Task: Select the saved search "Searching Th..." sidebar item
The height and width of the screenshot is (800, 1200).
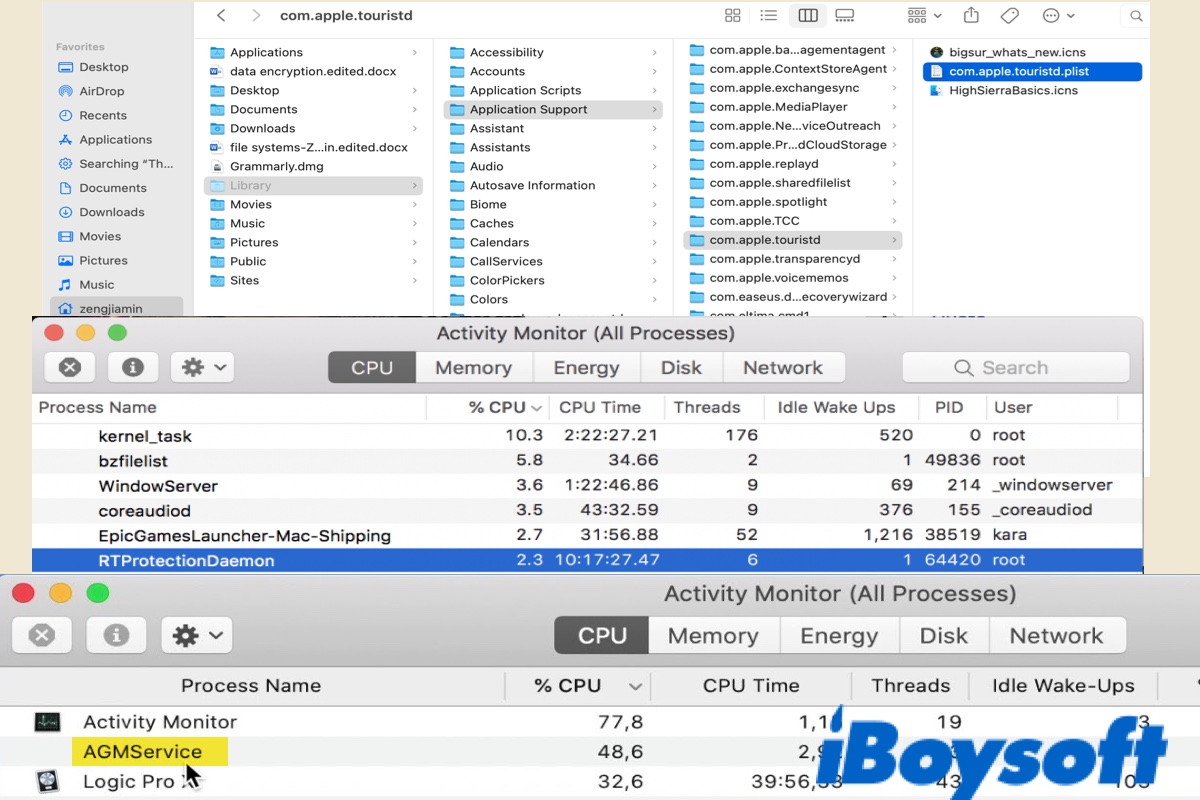Action: coord(126,164)
